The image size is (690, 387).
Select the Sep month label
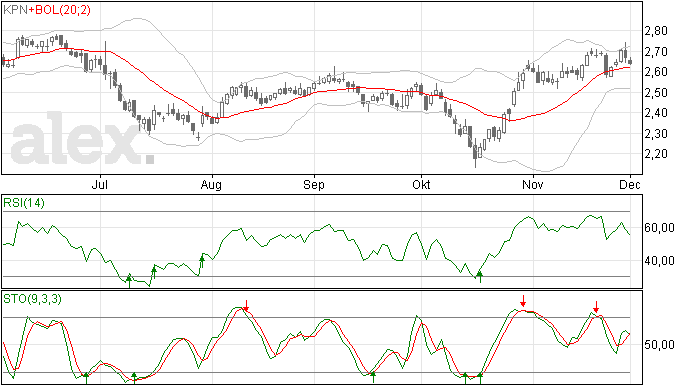coord(314,185)
